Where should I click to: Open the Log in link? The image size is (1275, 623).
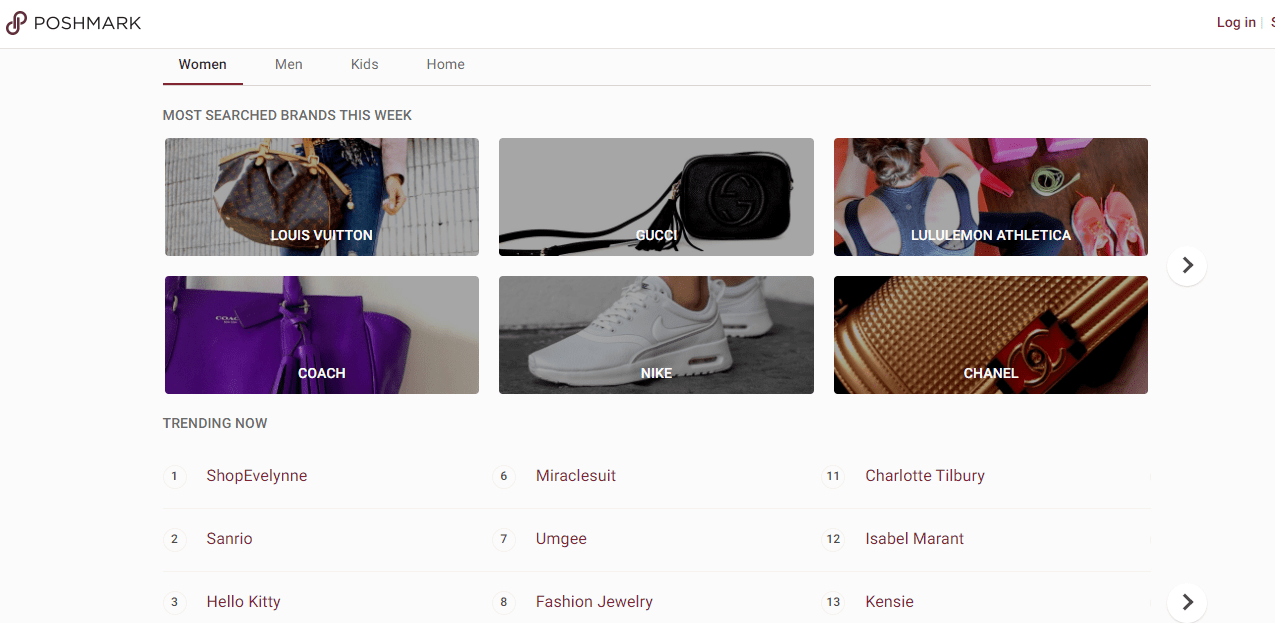[x=1236, y=23]
